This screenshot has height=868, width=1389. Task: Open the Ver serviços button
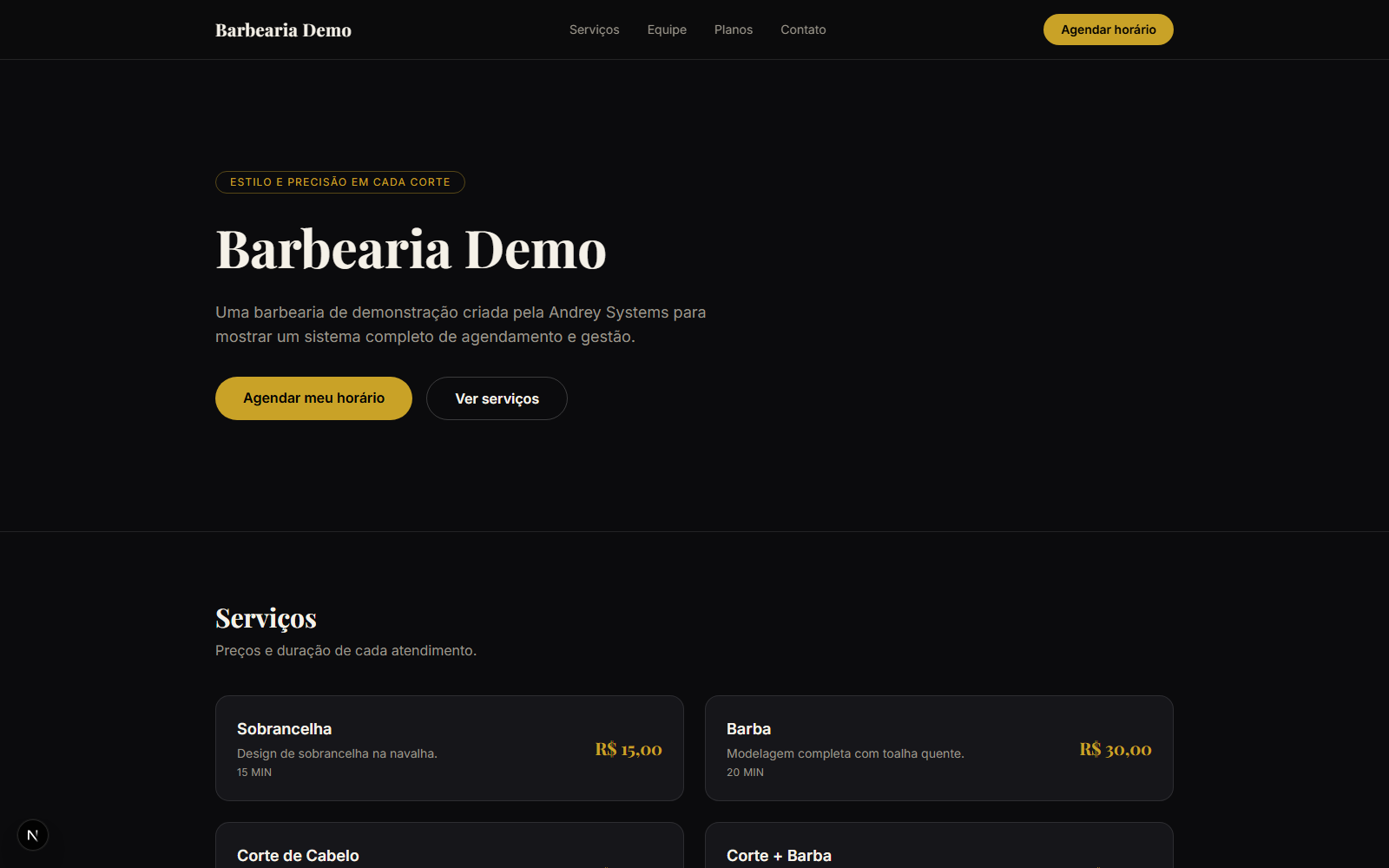click(x=497, y=398)
